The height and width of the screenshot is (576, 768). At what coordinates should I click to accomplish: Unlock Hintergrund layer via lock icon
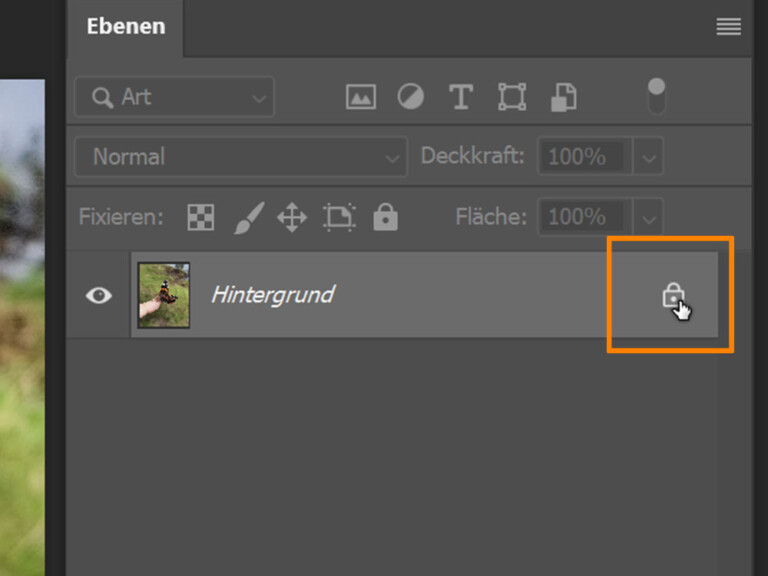tap(673, 295)
